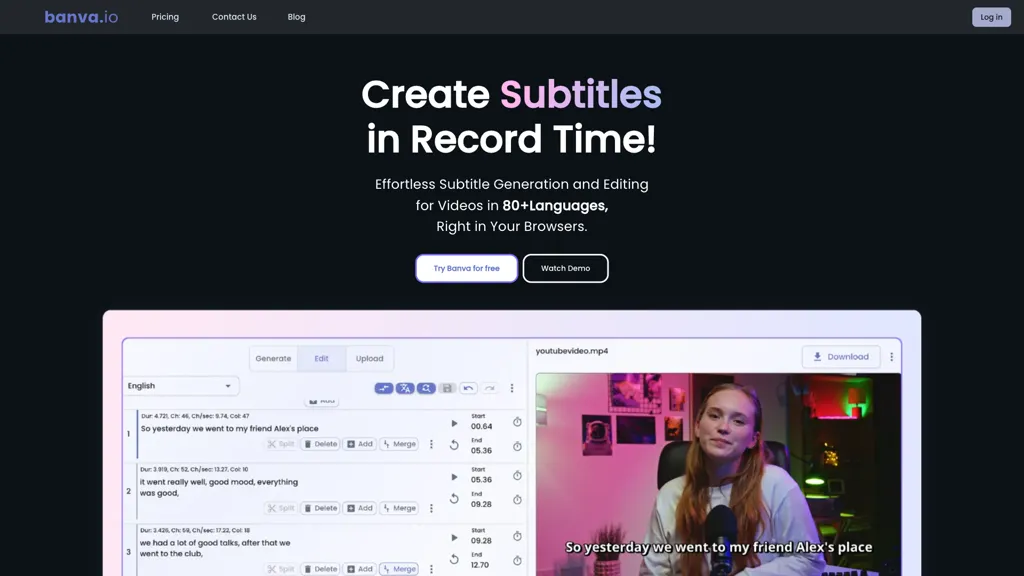The image size is (1024, 576).
Task: Open the three-dot menu beside the redo arrow
Action: coord(512,387)
